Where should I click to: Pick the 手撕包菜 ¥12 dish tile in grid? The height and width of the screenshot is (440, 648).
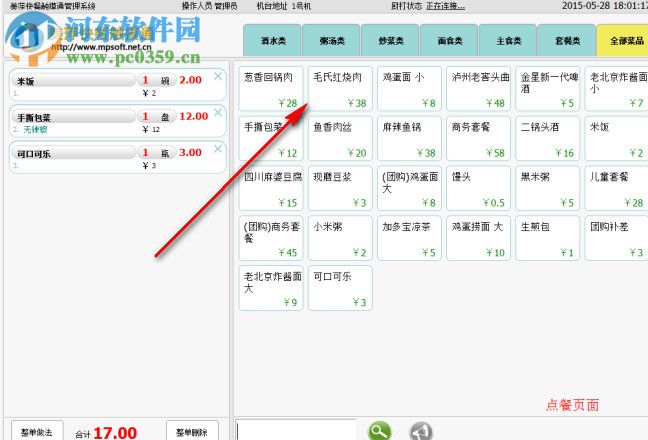tap(271, 139)
